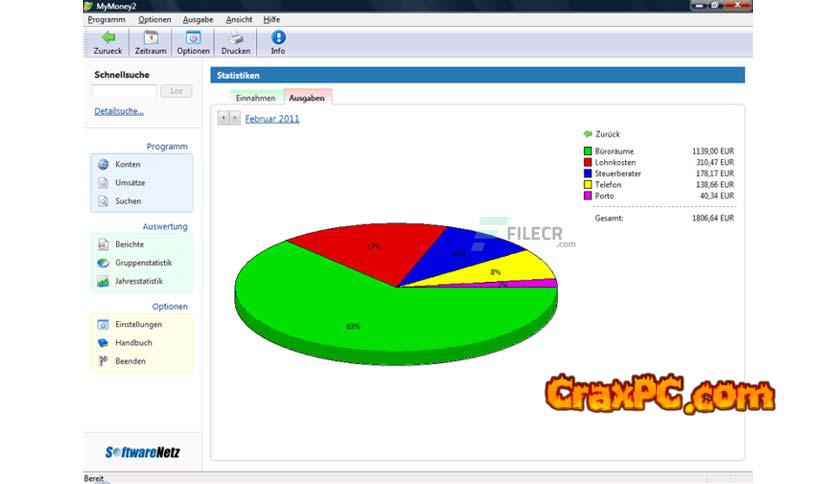Click the Gesamt total 1806,64 EUR value
Image resolution: width=836 pixels, height=484 pixels.
pyautogui.click(x=713, y=218)
